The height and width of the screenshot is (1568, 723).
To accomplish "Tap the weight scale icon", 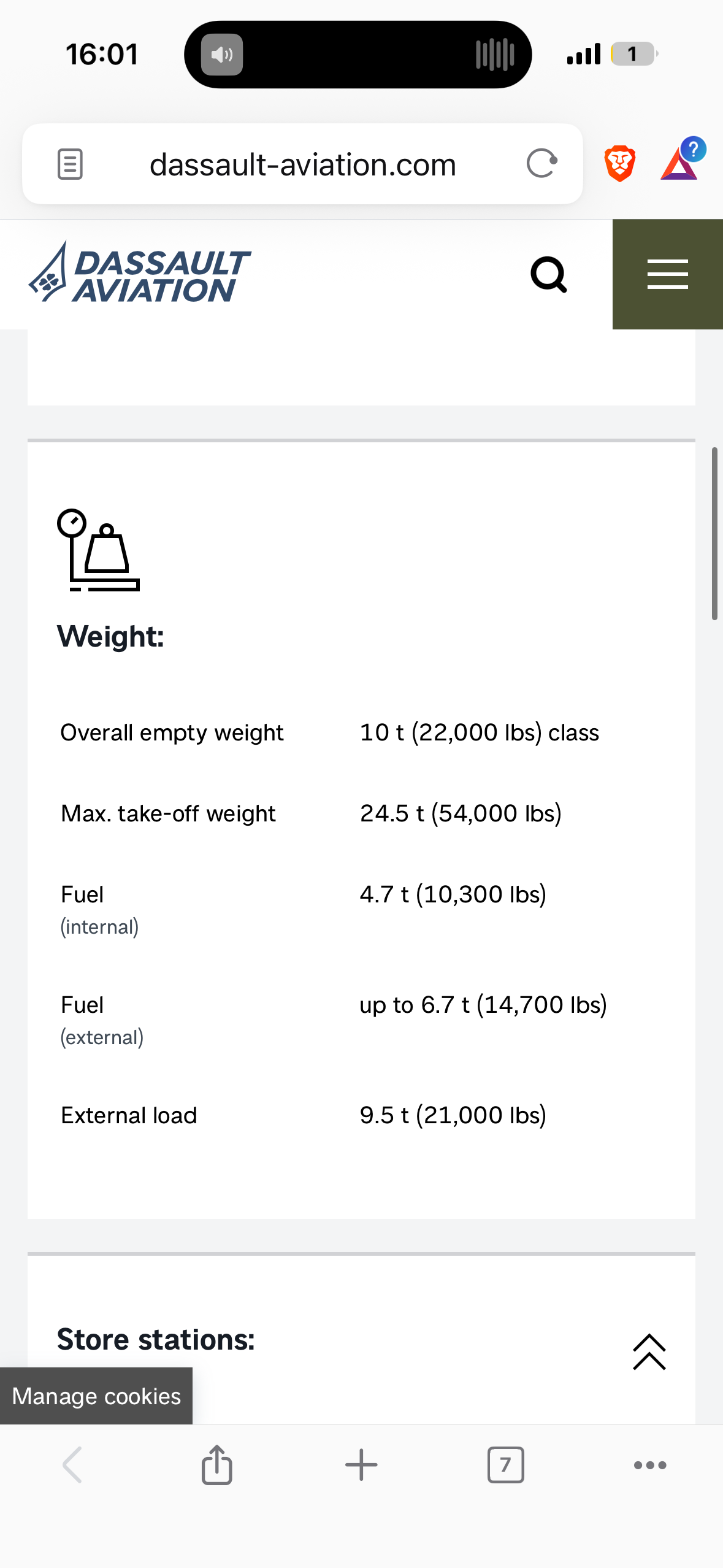I will (99, 550).
